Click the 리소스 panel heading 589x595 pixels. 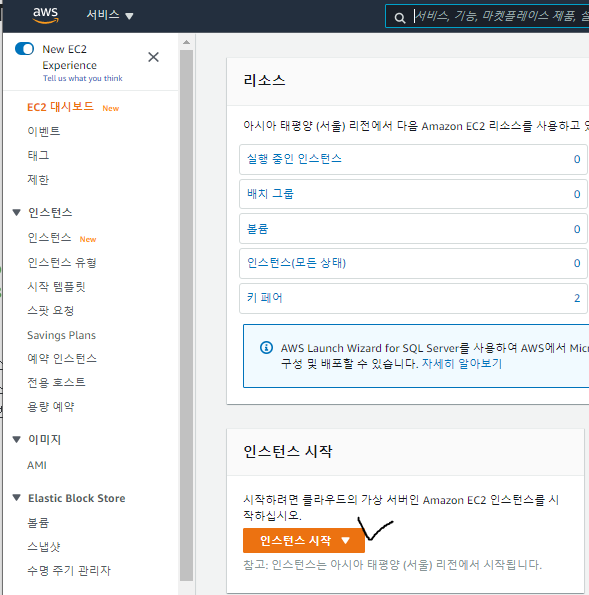click(264, 80)
